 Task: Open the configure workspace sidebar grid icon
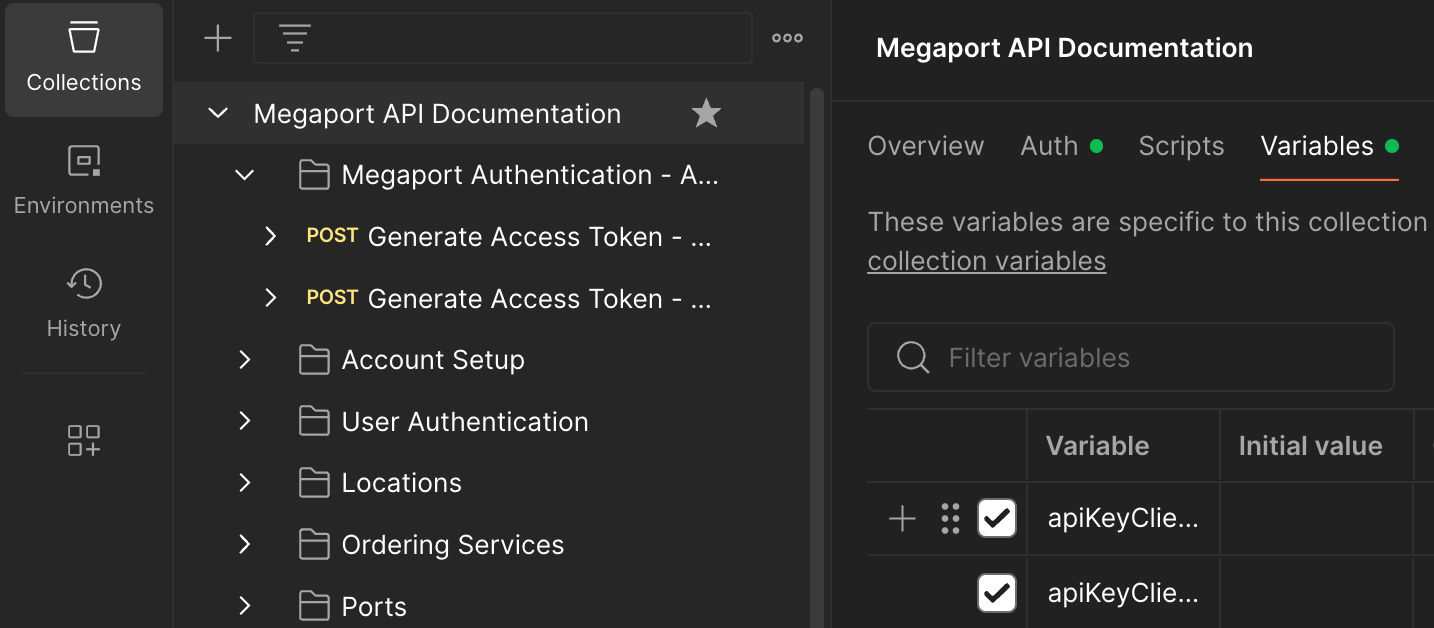pos(84,440)
